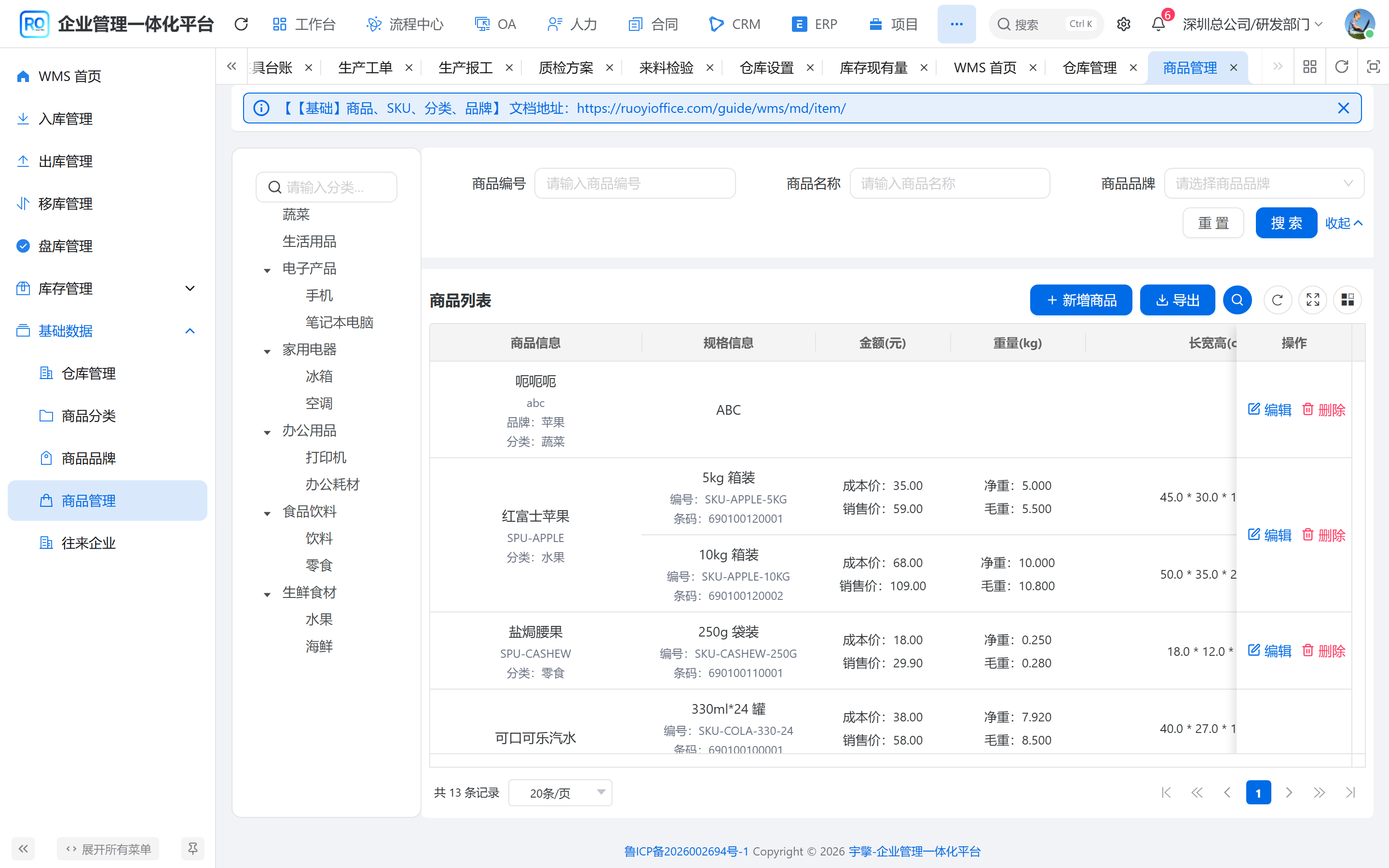This screenshot has height=868, width=1389.
Task: Collapse 生鲜食材 category tree node
Action: (x=267, y=594)
